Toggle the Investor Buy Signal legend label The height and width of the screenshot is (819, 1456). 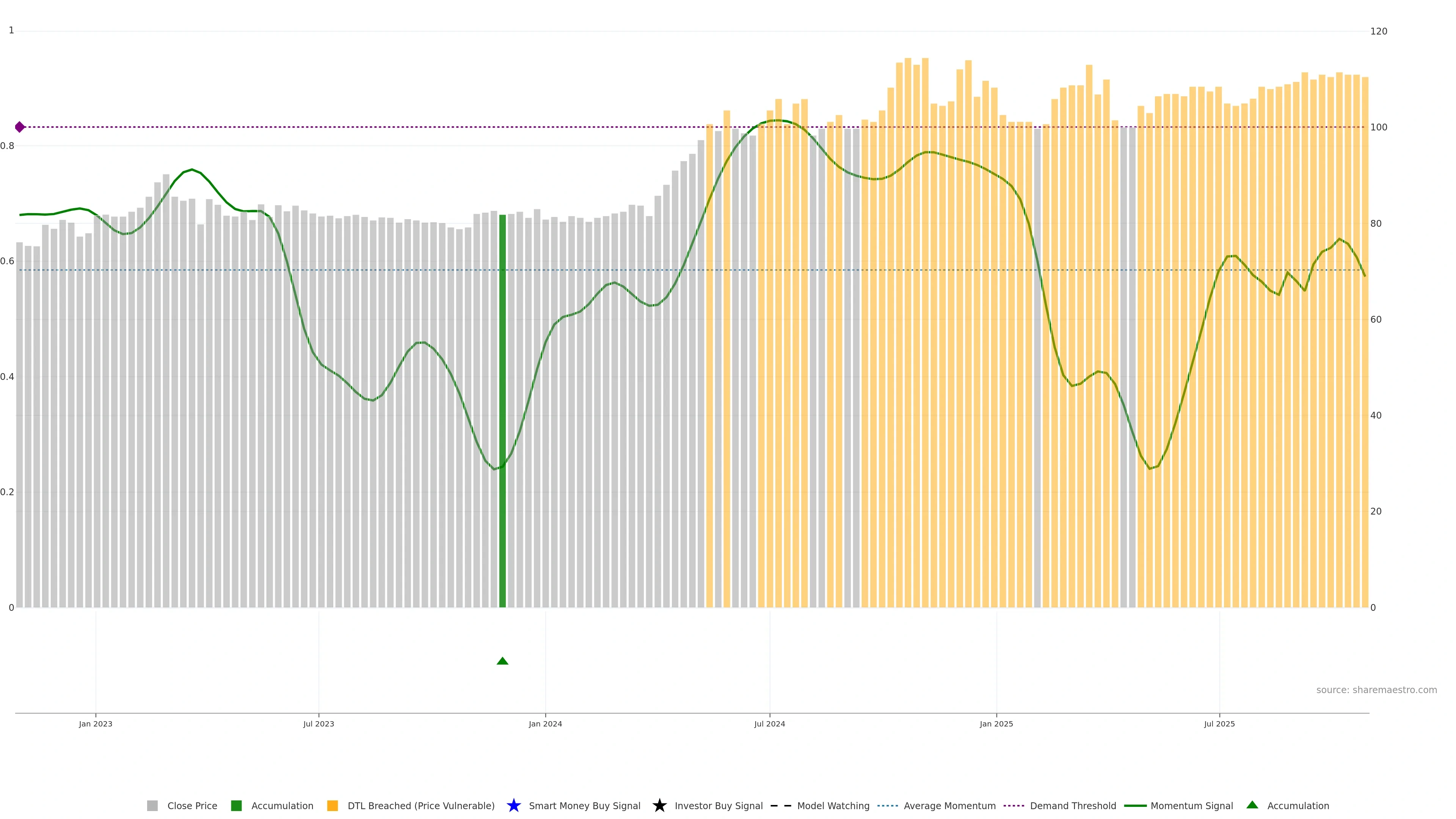pos(719,805)
